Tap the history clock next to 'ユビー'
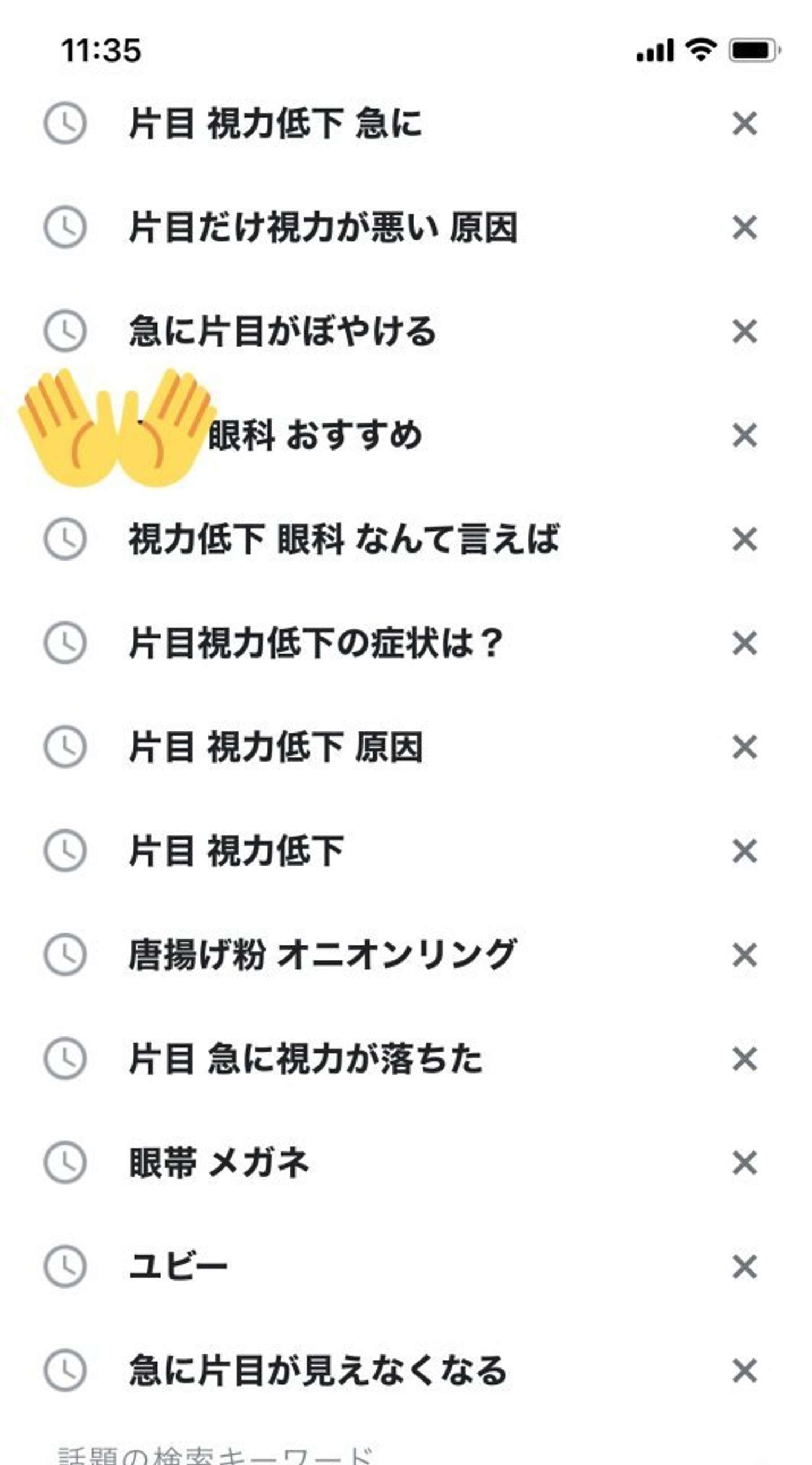This screenshot has width=812, height=1465. click(x=65, y=1267)
